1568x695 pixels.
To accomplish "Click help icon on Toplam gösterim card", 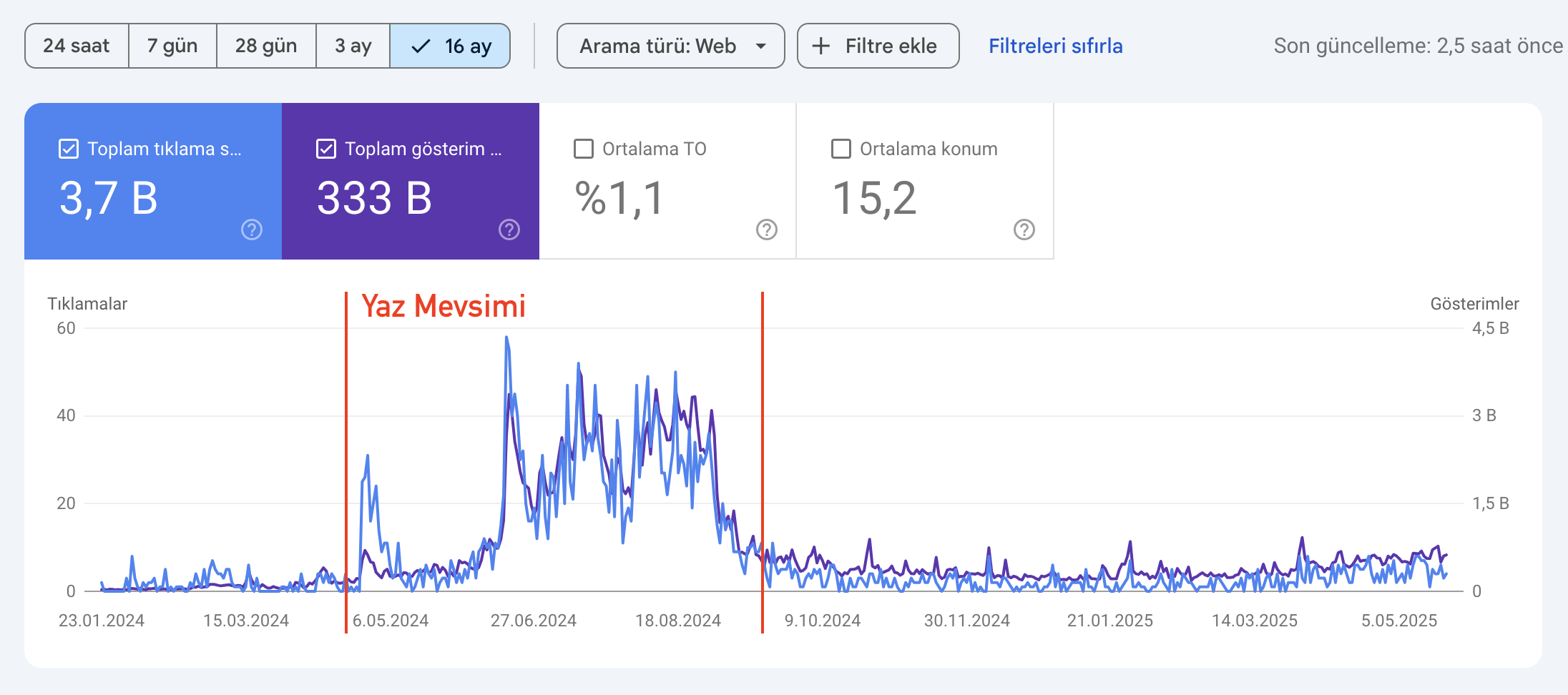I will (x=509, y=230).
